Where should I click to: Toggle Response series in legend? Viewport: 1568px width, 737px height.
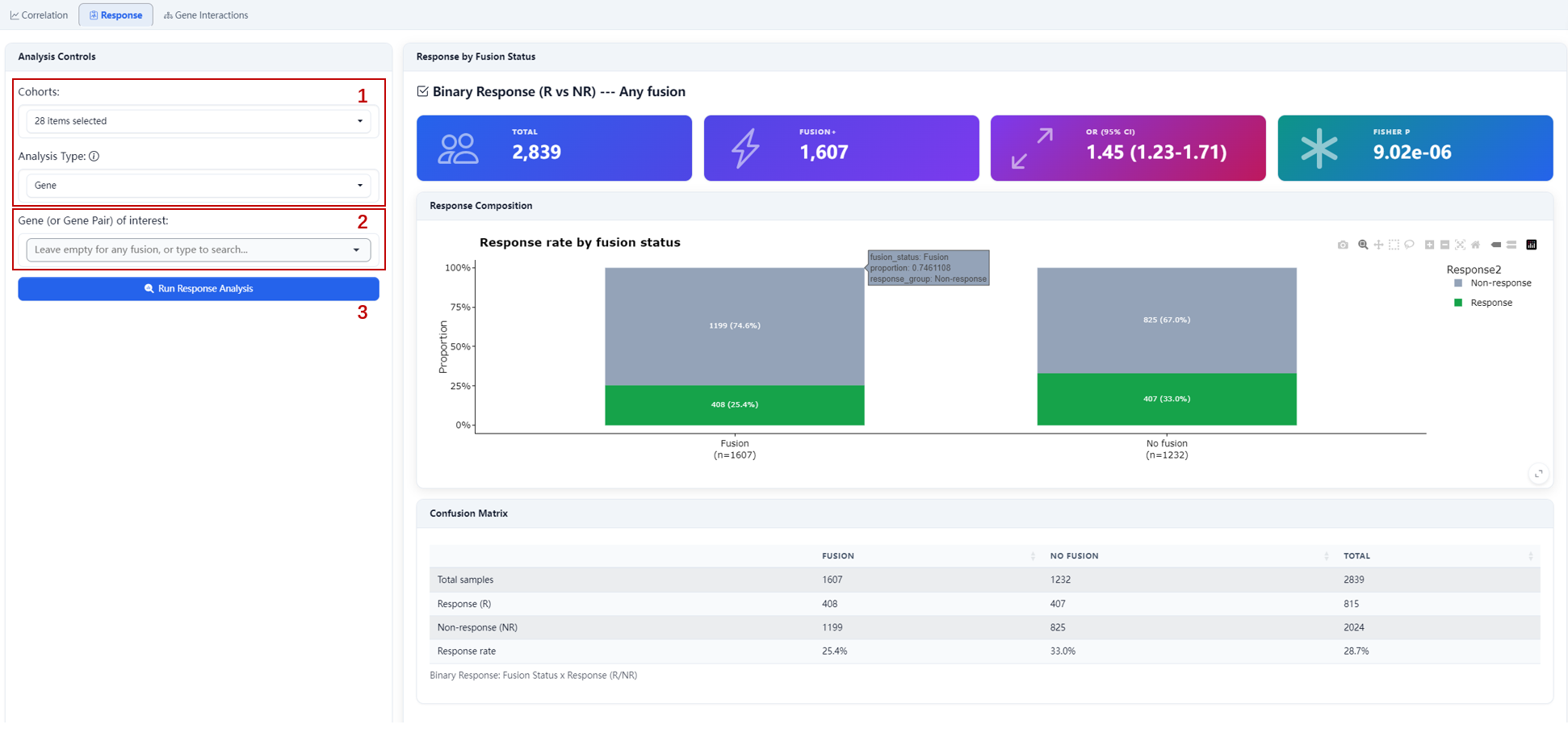click(1483, 303)
